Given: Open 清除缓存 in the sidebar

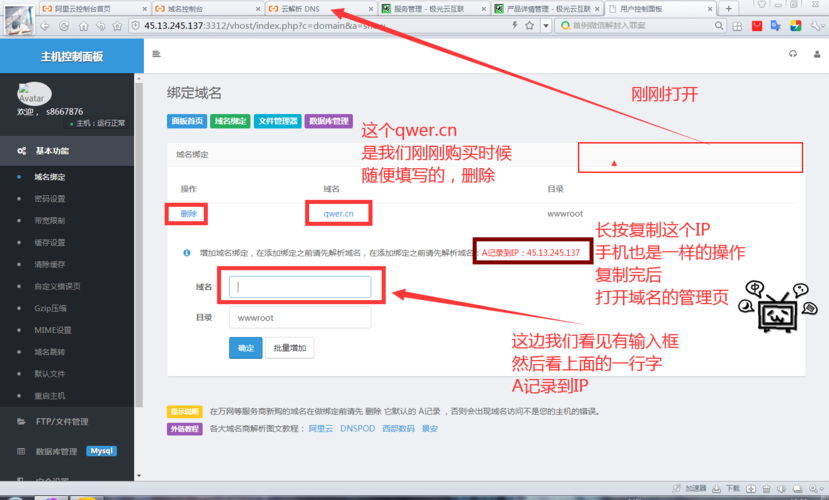Looking at the screenshot, I should tap(50, 264).
